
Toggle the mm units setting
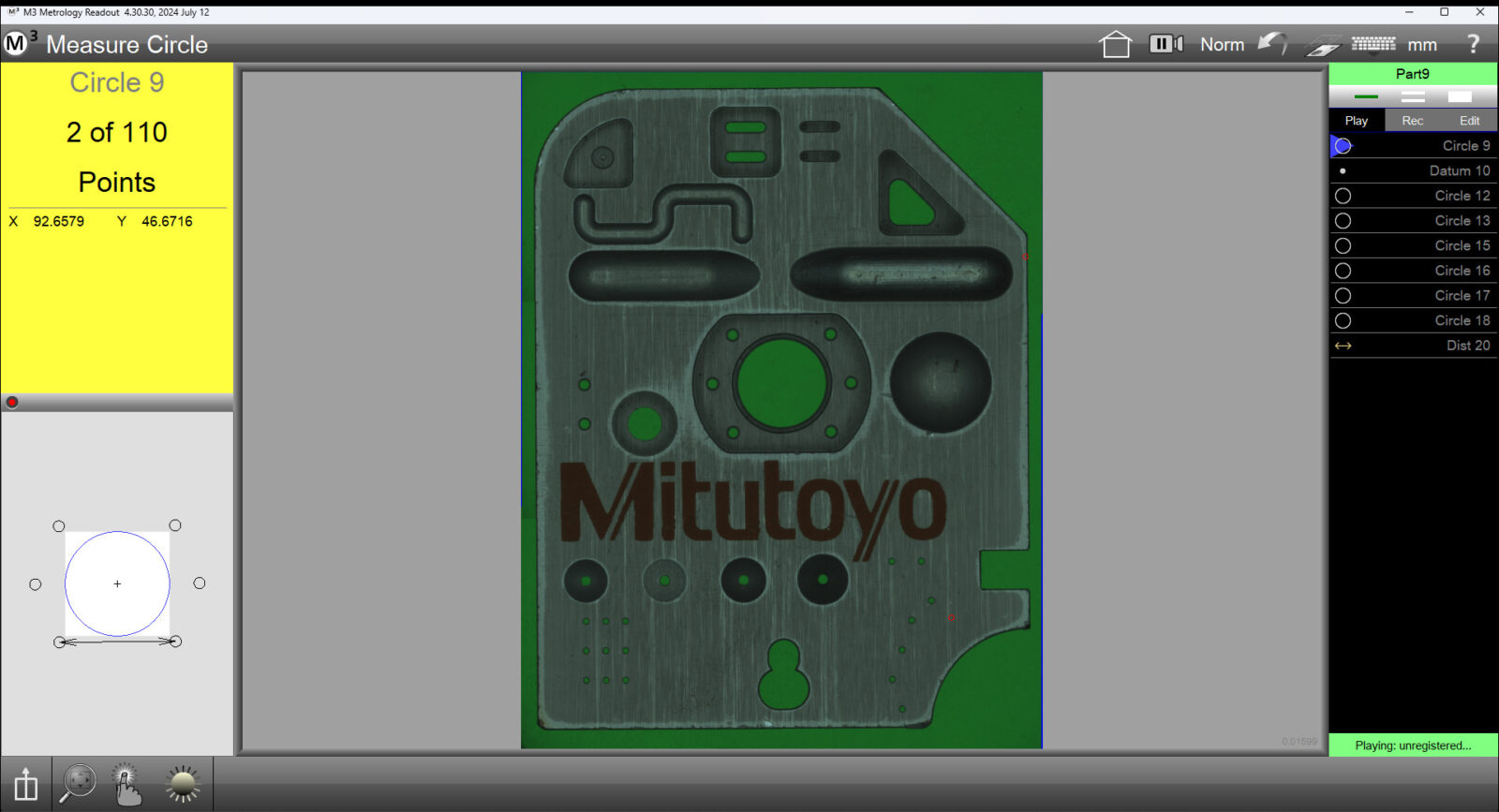(x=1422, y=45)
